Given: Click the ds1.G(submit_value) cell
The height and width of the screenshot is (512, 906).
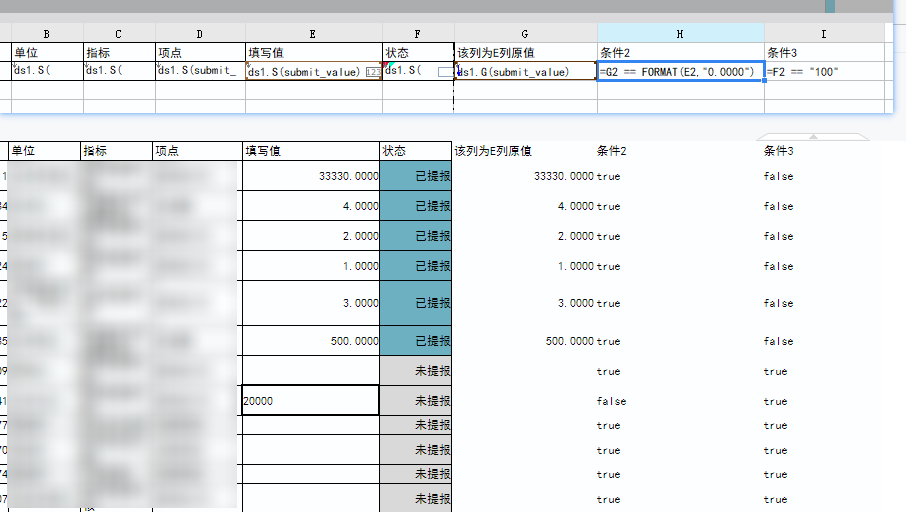Looking at the screenshot, I should (525, 72).
